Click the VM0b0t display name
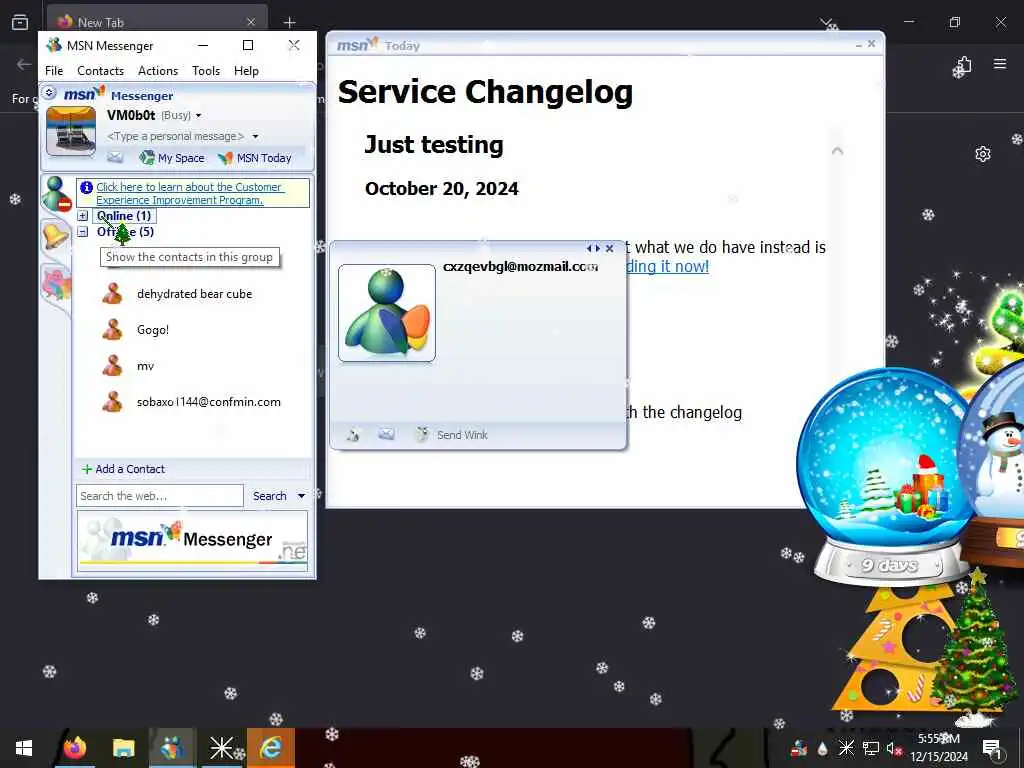The width and height of the screenshot is (1024, 768). [x=131, y=116]
